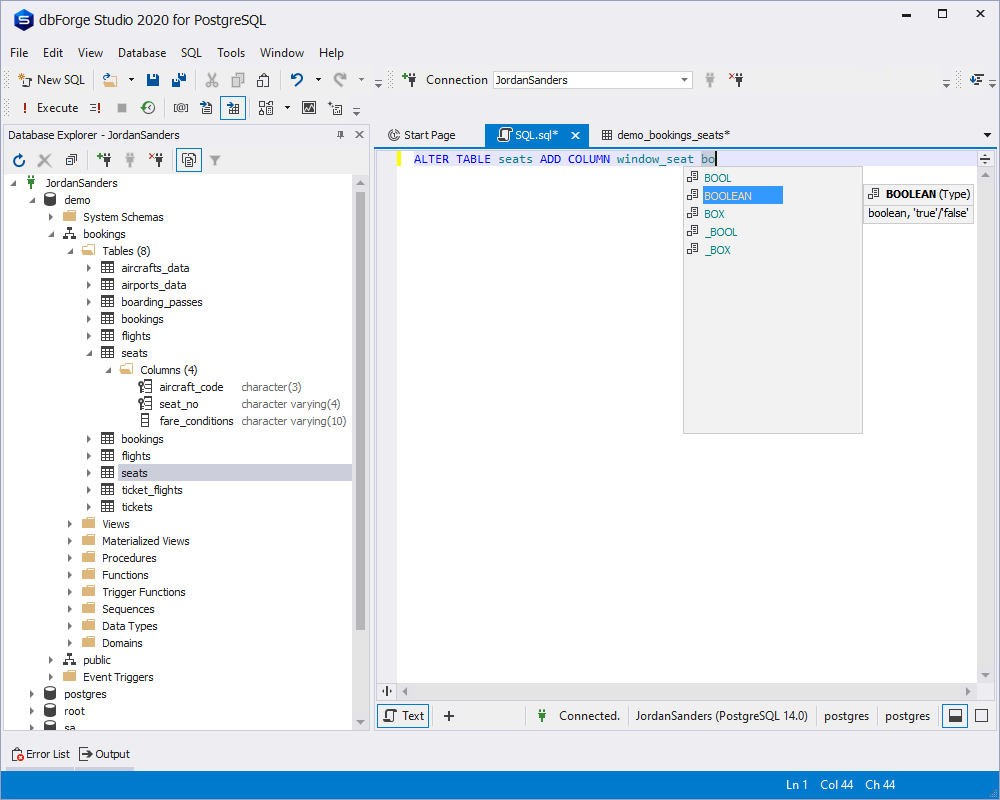Pin the Database Explorer panel
This screenshot has height=800, width=1000.
340,135
